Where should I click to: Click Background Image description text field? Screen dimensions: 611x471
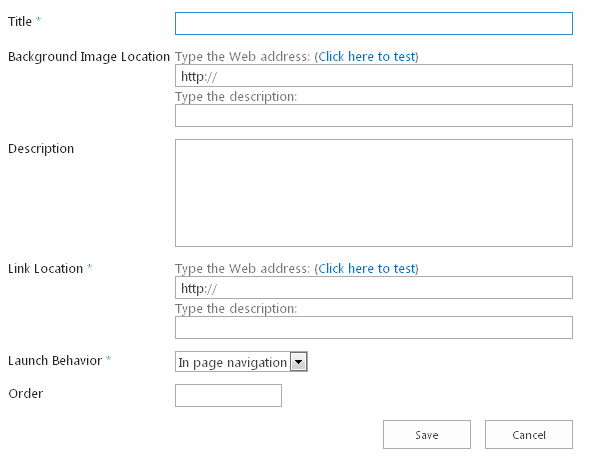[373, 116]
